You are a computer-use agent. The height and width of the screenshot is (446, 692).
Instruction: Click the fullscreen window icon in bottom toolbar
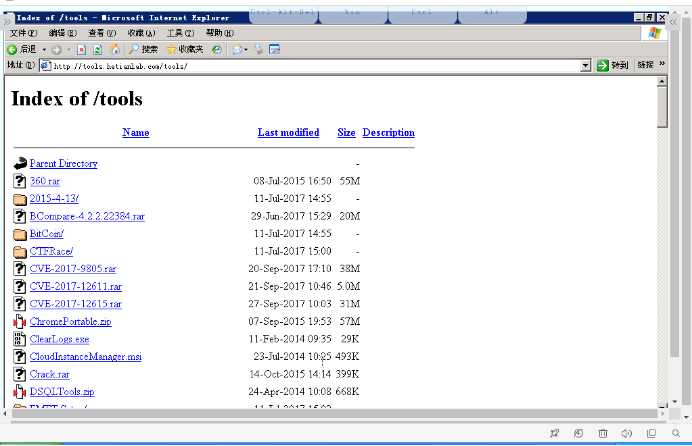click(x=651, y=433)
